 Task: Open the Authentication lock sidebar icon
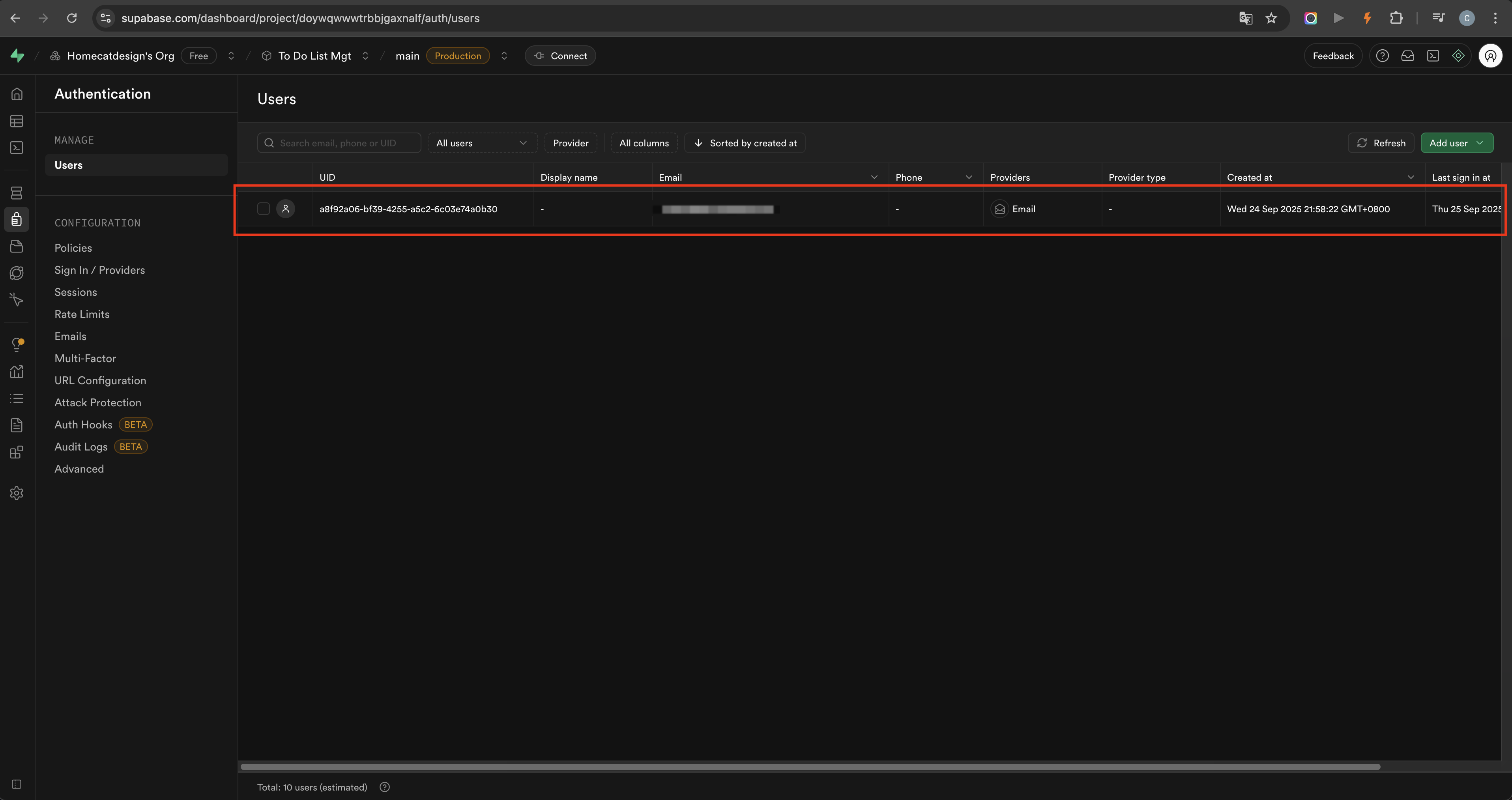point(17,219)
